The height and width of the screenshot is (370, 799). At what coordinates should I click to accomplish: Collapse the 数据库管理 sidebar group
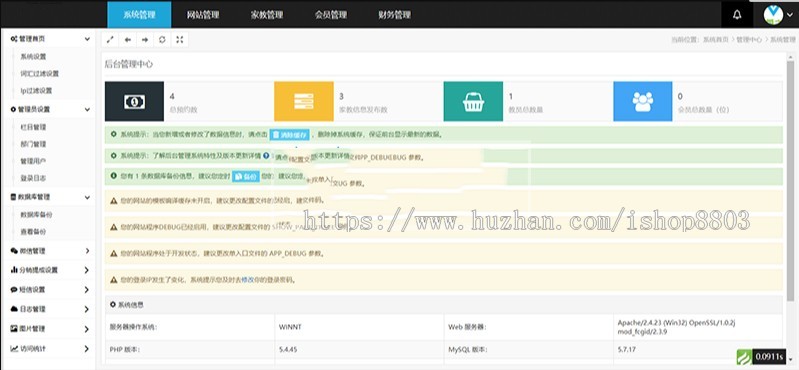pos(88,197)
